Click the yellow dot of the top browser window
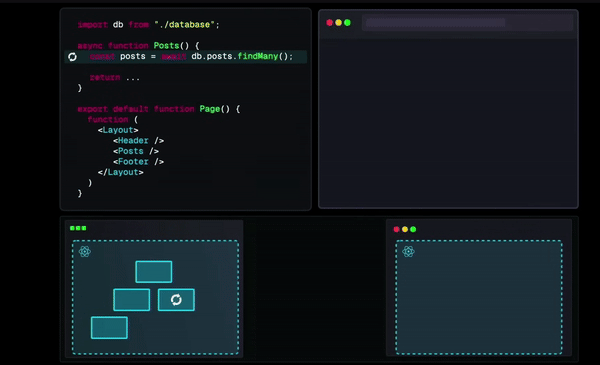600x365 pixels. click(338, 23)
